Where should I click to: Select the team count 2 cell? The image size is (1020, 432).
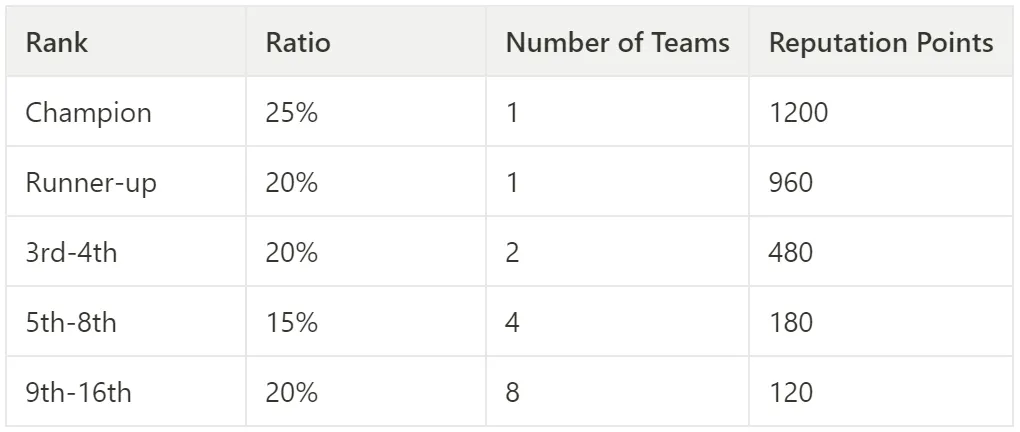pos(617,251)
